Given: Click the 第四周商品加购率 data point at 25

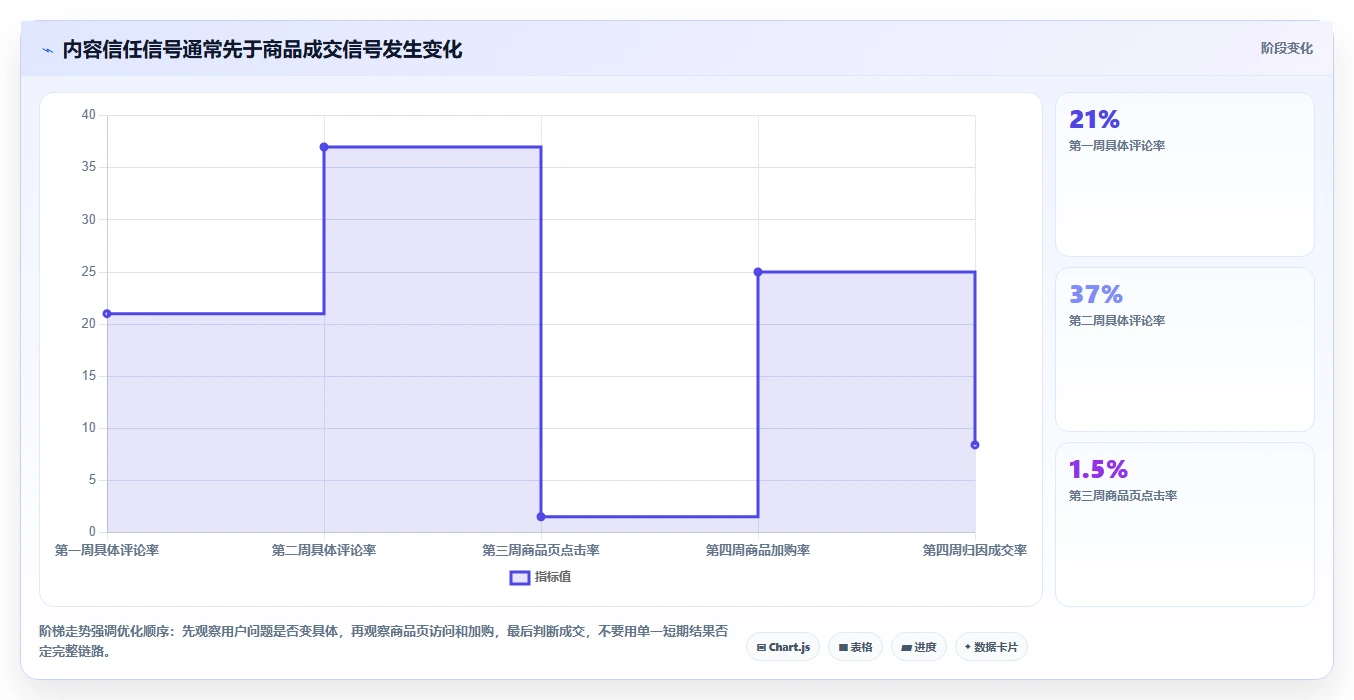Looking at the screenshot, I should click(758, 272).
